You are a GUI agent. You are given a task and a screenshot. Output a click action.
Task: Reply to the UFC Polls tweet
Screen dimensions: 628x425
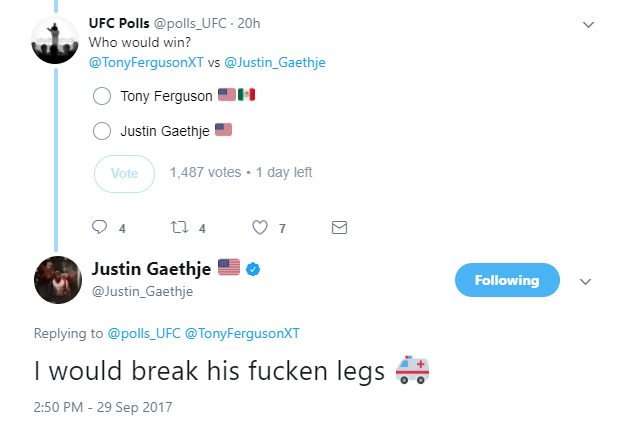tap(99, 228)
